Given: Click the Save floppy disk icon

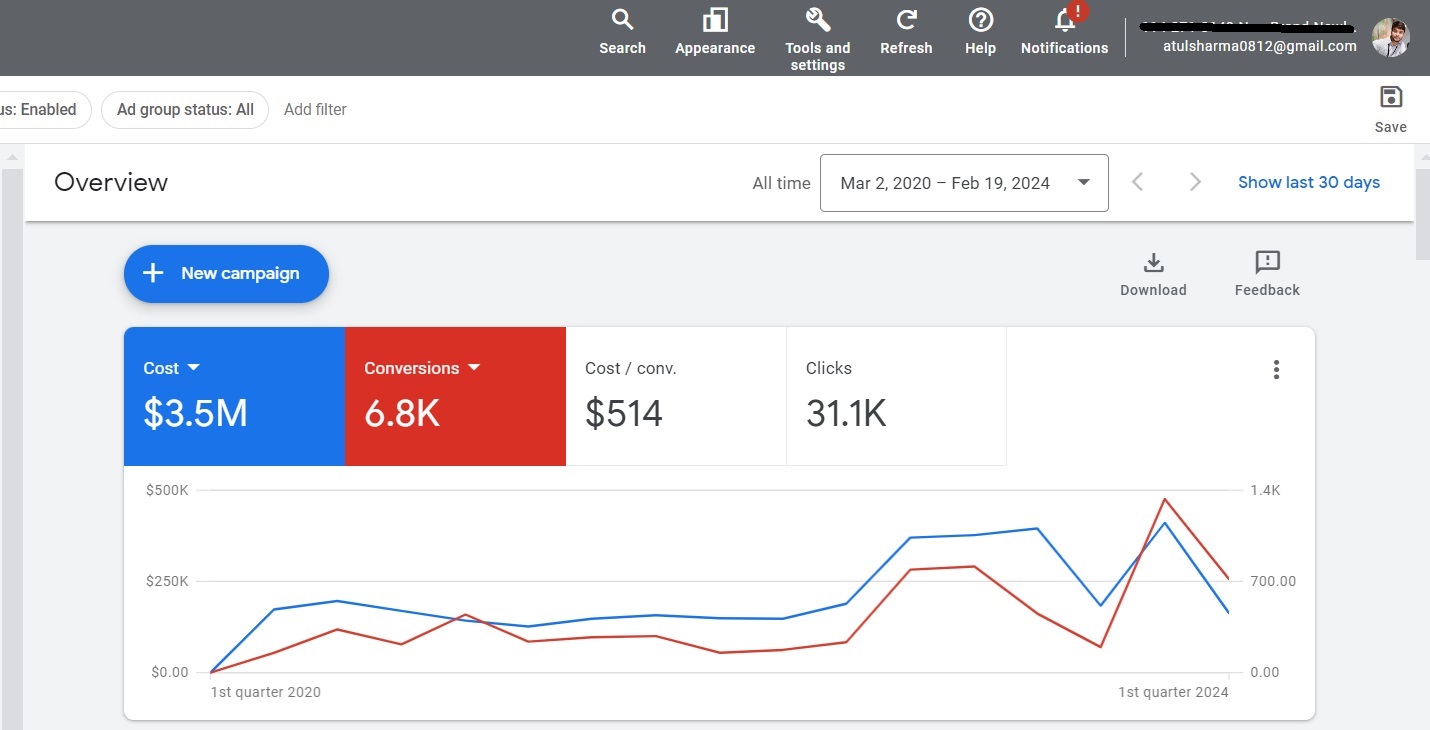Looking at the screenshot, I should point(1390,98).
